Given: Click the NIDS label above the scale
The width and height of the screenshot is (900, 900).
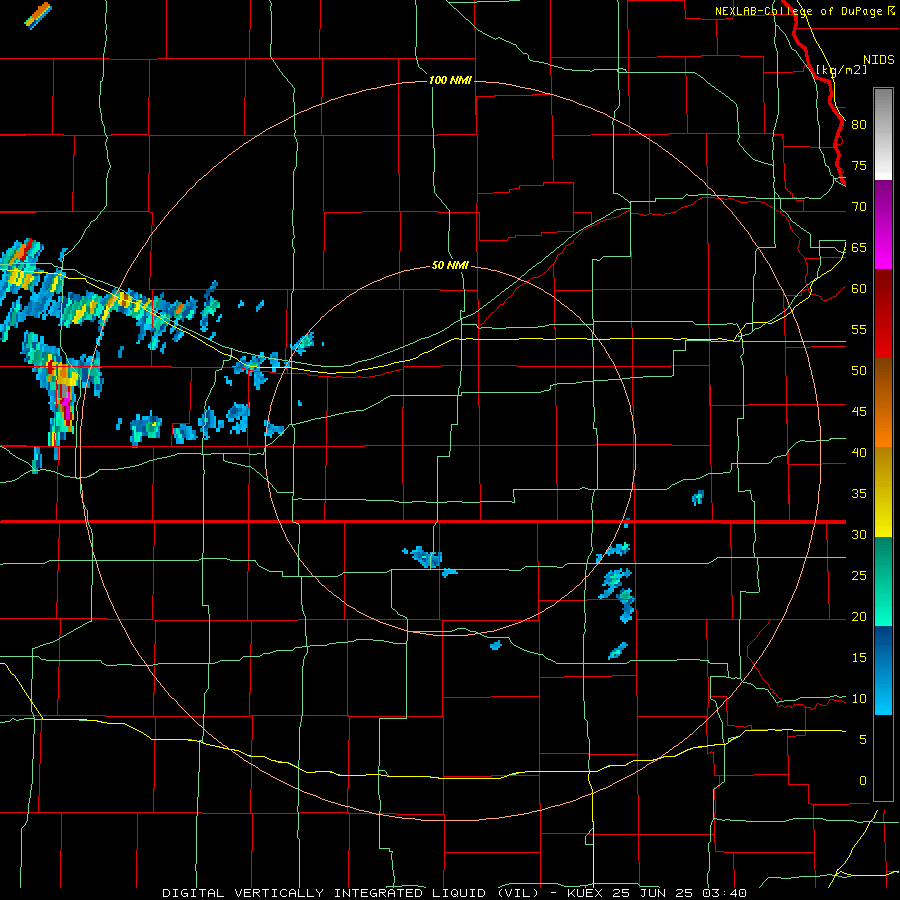Looking at the screenshot, I should pyautogui.click(x=878, y=60).
